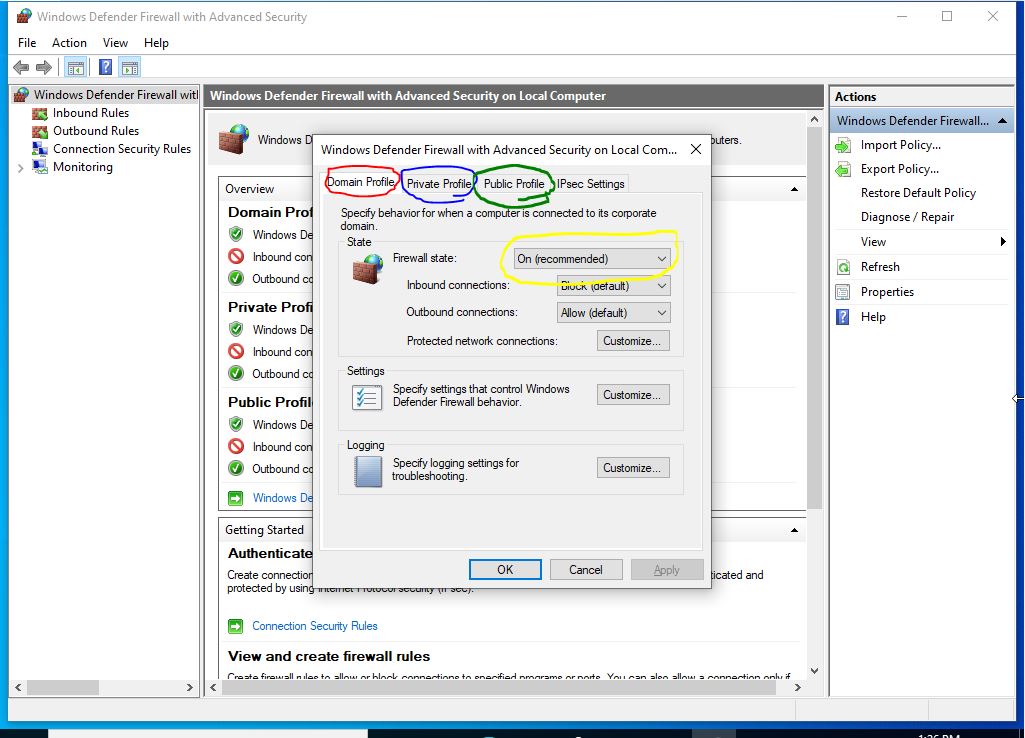Click the Help icon in Actions pane
Viewport: 1025px width, 738px height.
(843, 317)
